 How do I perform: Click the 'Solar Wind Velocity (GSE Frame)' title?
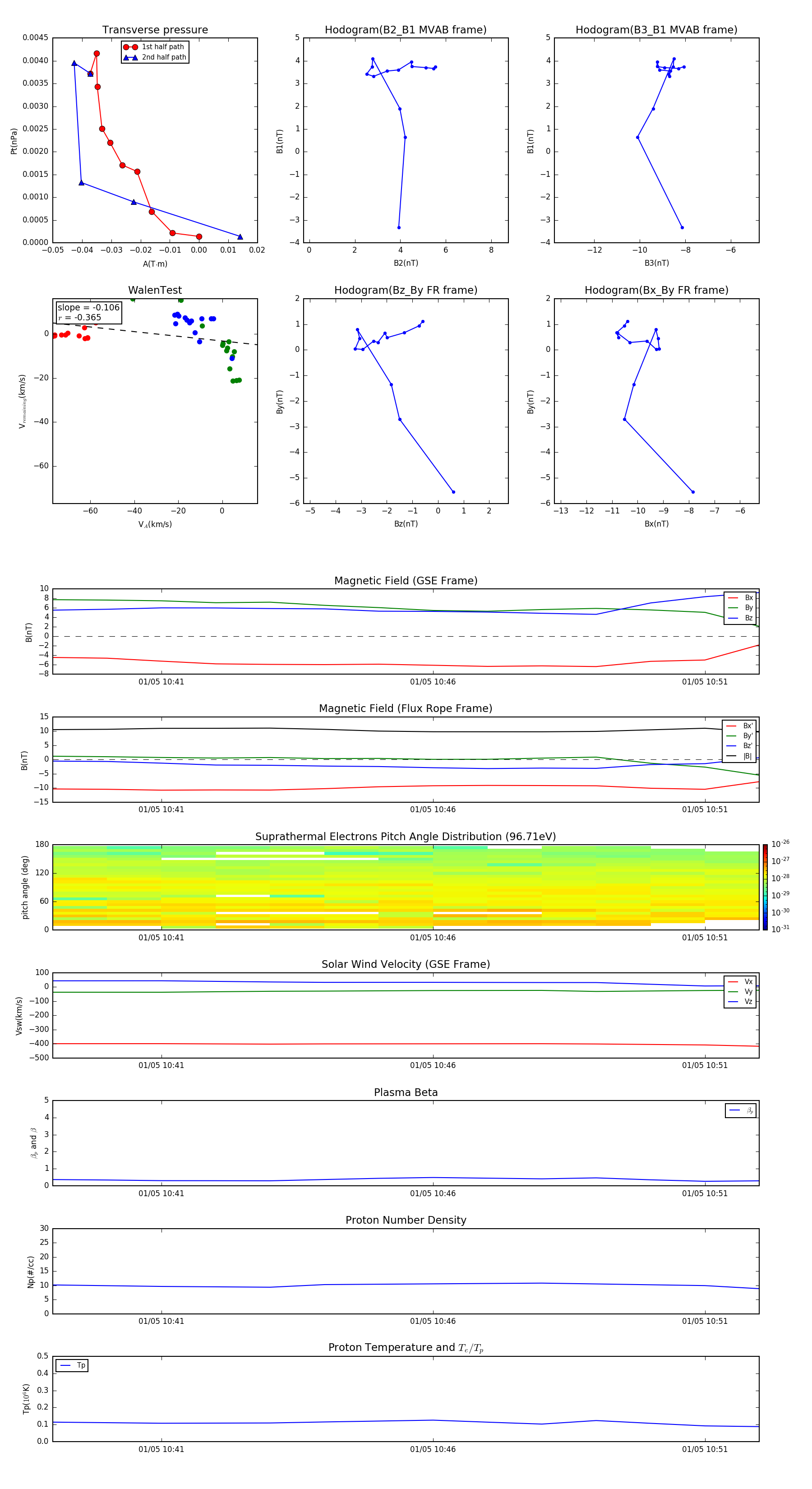[x=406, y=965]
